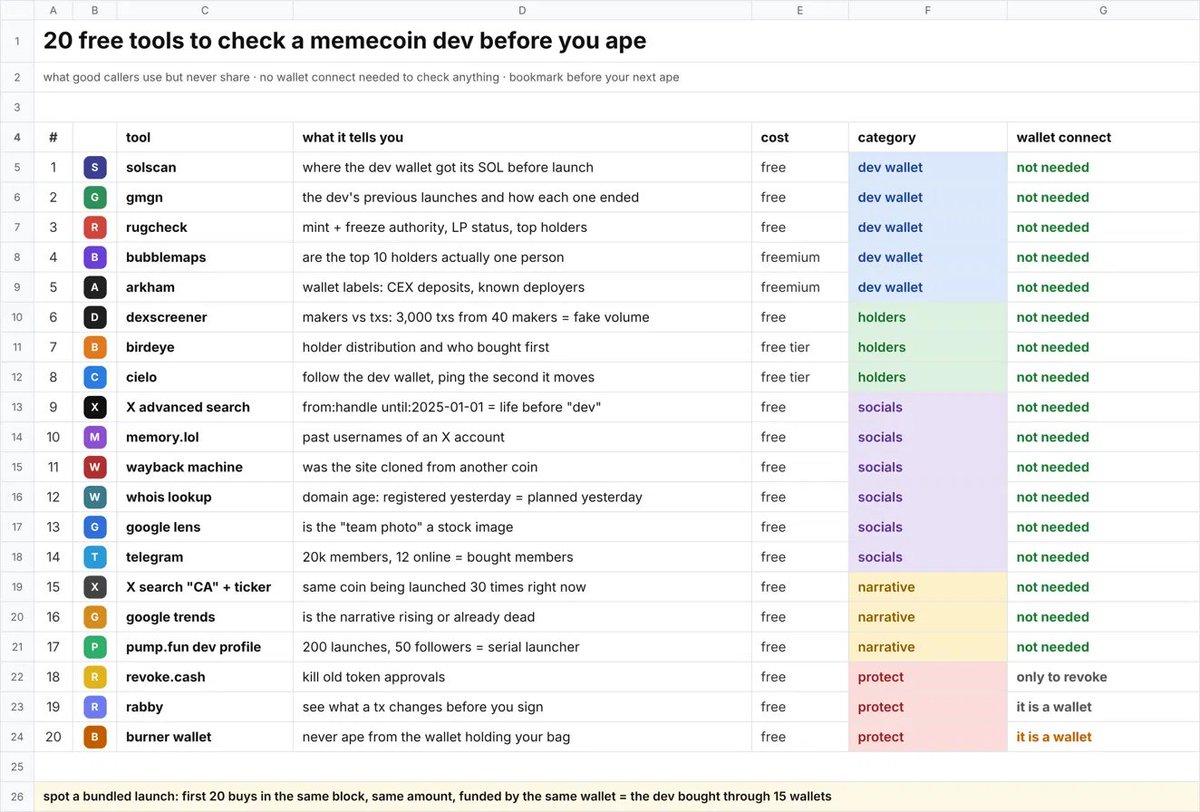This screenshot has height=812, width=1200.
Task: Click the 'what it tells you' header cell
Action: tap(522, 137)
